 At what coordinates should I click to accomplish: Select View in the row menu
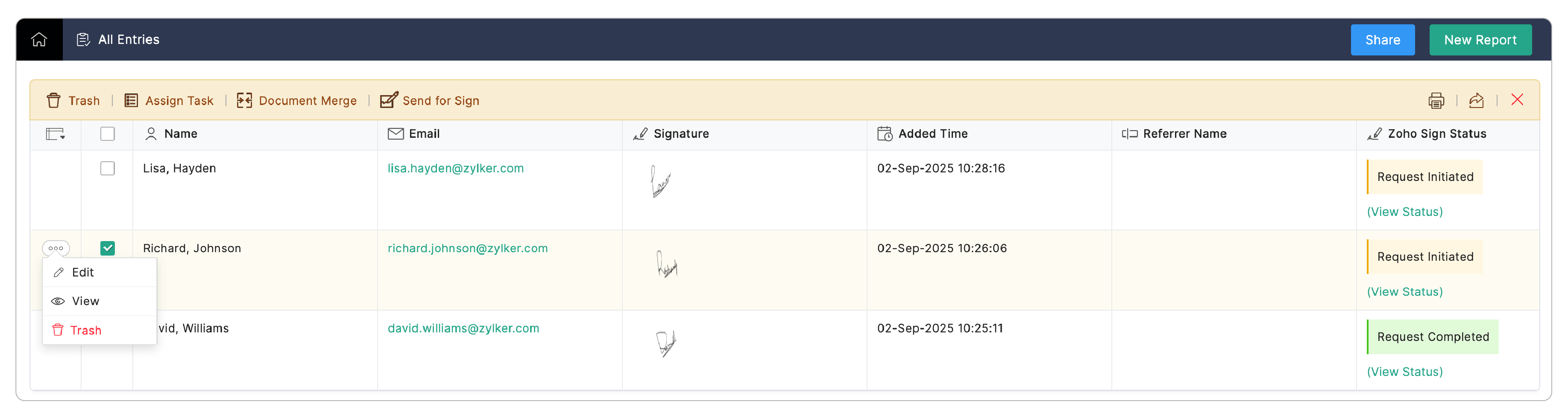click(99, 301)
